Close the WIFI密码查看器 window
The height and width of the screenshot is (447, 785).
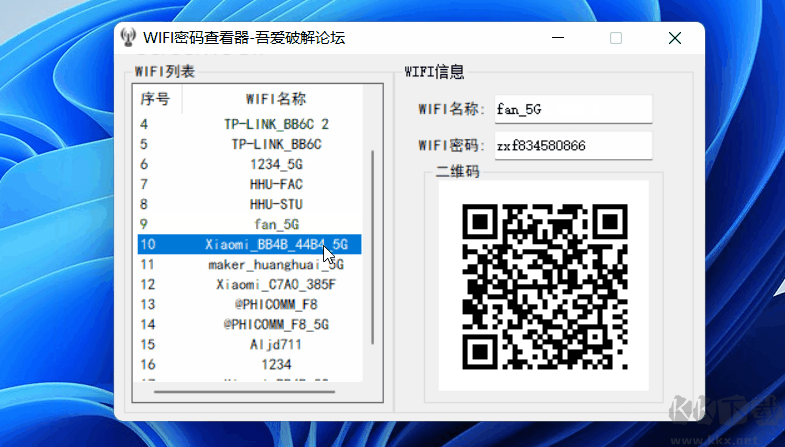(675, 38)
